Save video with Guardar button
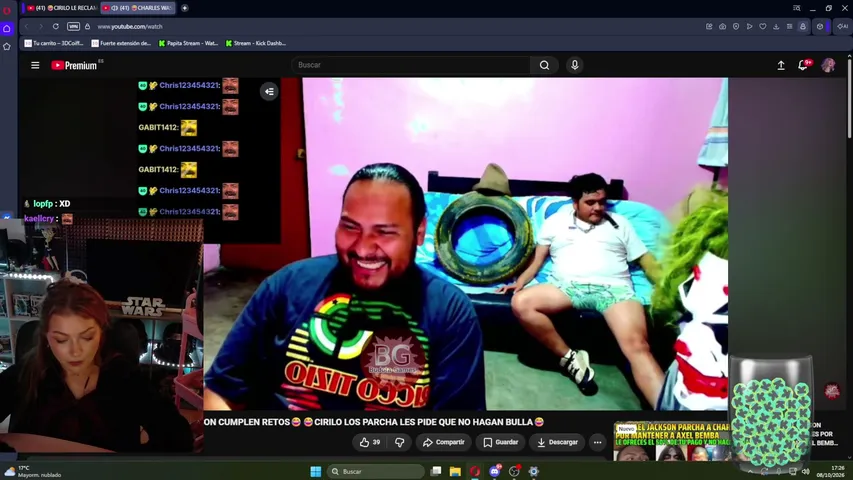Screen dimensions: 853x480 click(500, 442)
